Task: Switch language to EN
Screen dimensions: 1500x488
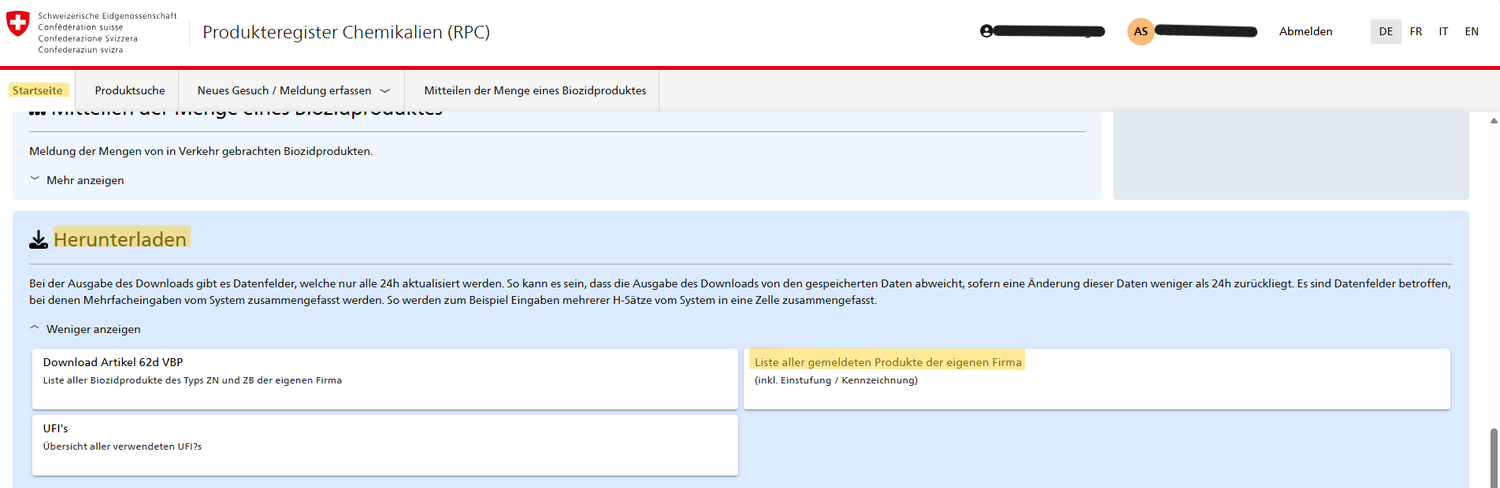Action: 1471,31
